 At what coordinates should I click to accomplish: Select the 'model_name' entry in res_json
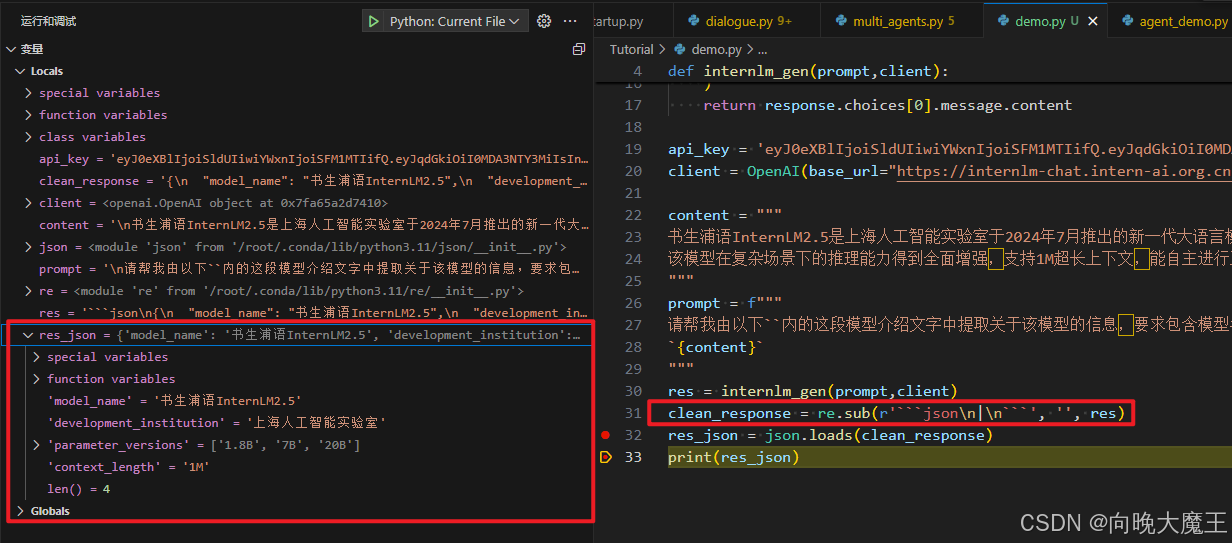(x=297, y=401)
